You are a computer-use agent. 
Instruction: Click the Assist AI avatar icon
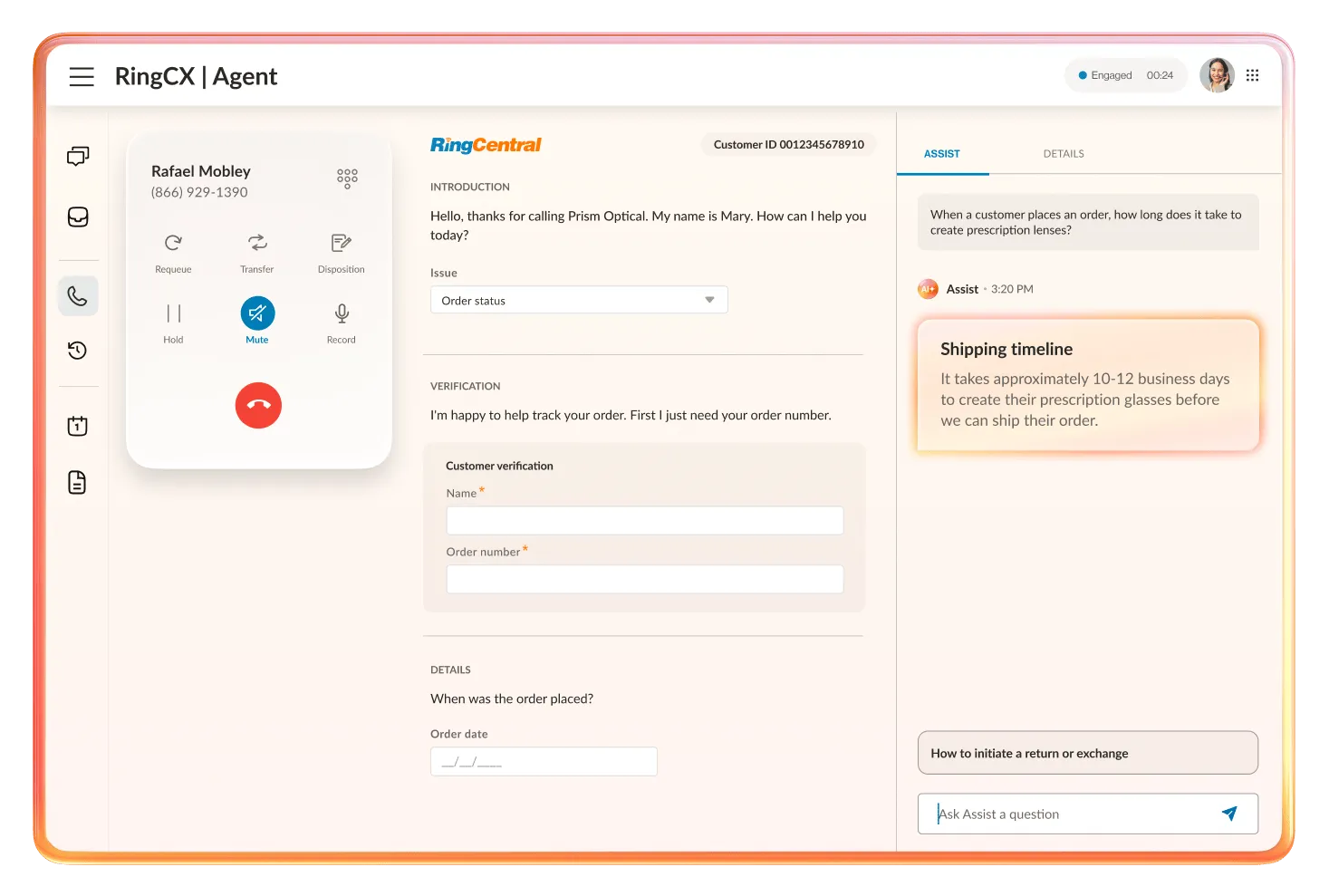pyautogui.click(x=928, y=289)
